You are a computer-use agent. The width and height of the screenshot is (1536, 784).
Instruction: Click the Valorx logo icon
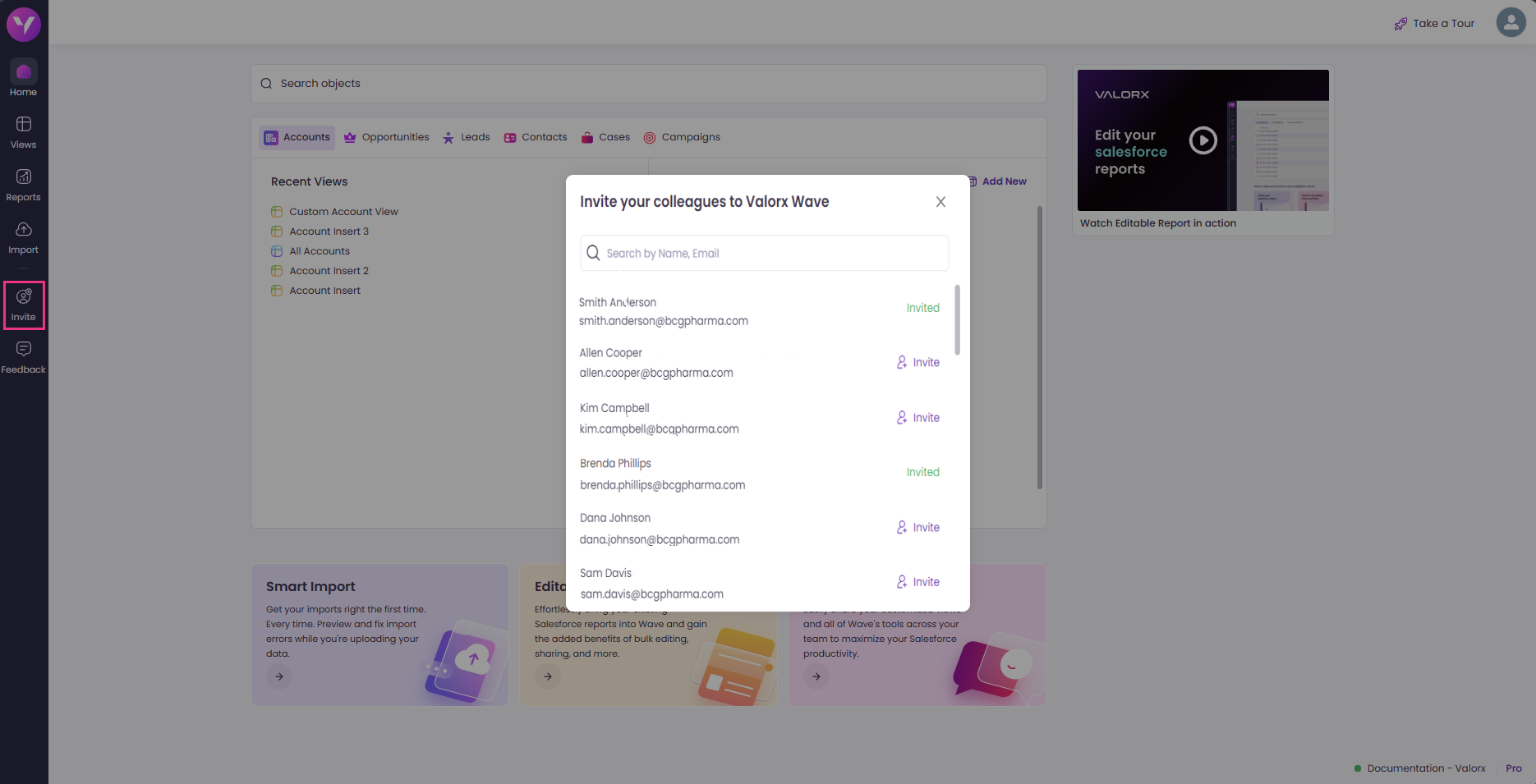[24, 24]
